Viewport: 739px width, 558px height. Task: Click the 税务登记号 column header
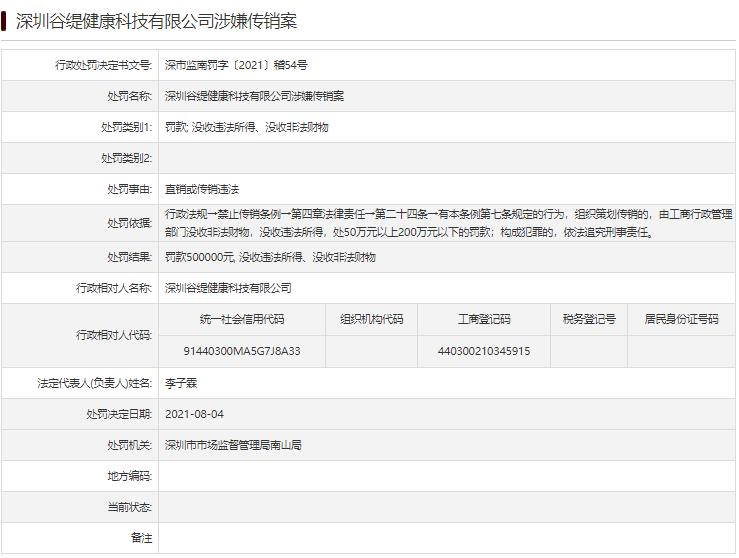pyautogui.click(x=589, y=320)
